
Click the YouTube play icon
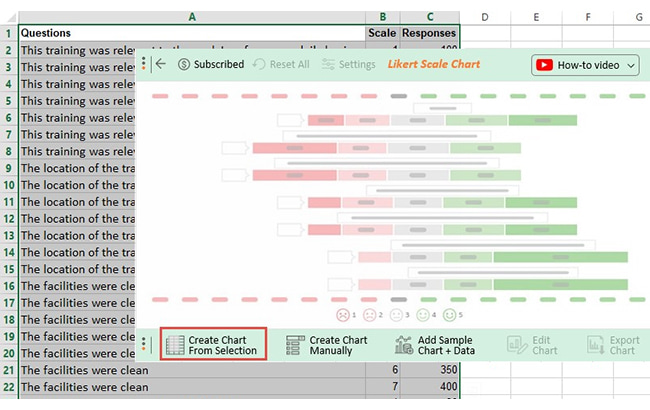[x=544, y=65]
